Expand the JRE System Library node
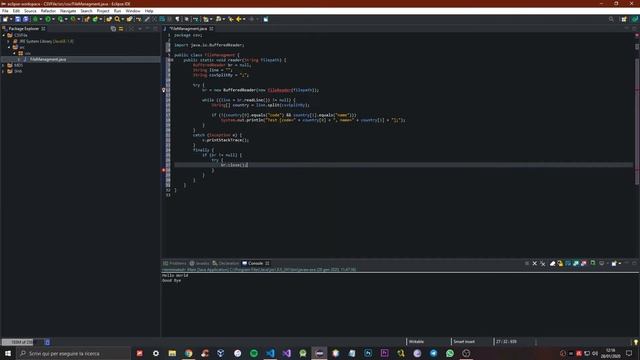This screenshot has height=360, width=640. (9, 41)
